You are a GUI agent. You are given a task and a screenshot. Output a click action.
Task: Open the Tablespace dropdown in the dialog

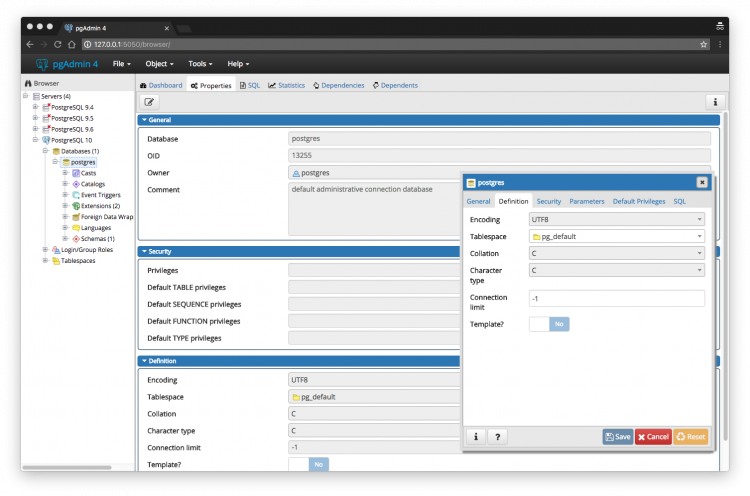617,236
